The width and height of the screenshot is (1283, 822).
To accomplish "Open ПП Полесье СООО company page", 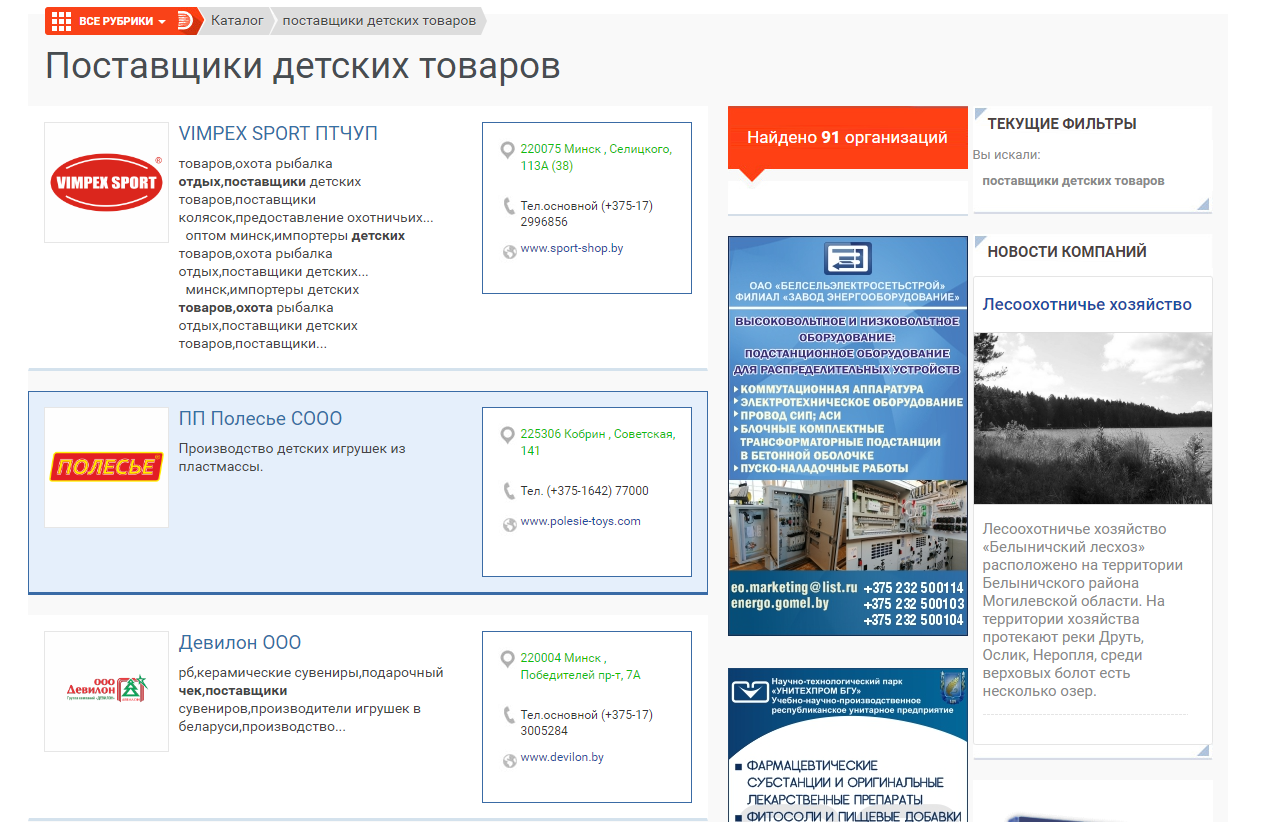I will 260,418.
